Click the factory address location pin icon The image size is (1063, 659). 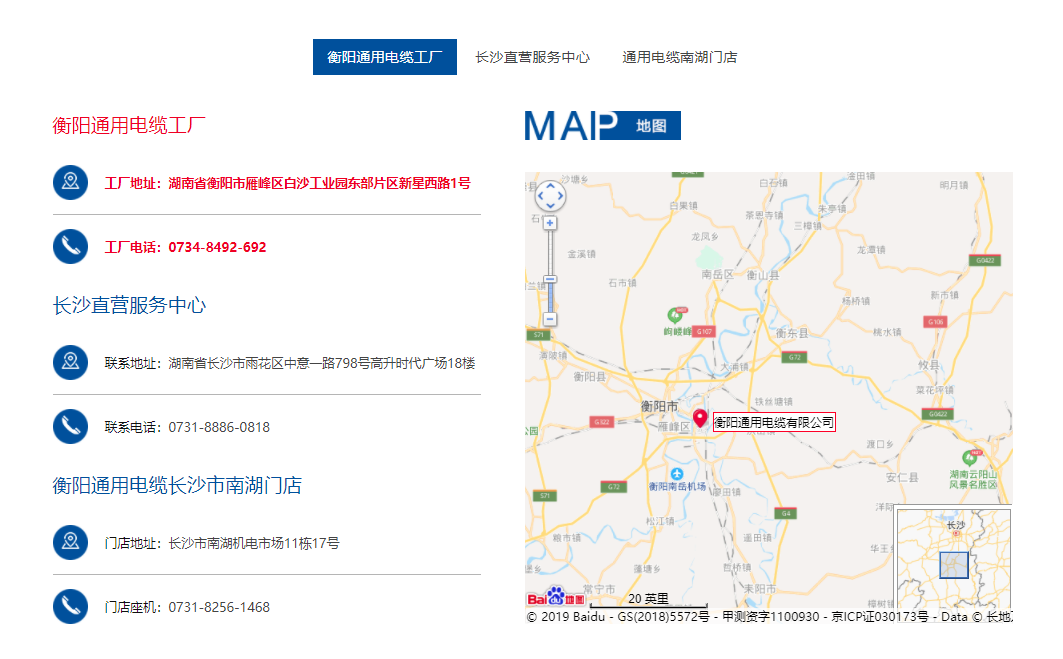pyautogui.click(x=70, y=183)
